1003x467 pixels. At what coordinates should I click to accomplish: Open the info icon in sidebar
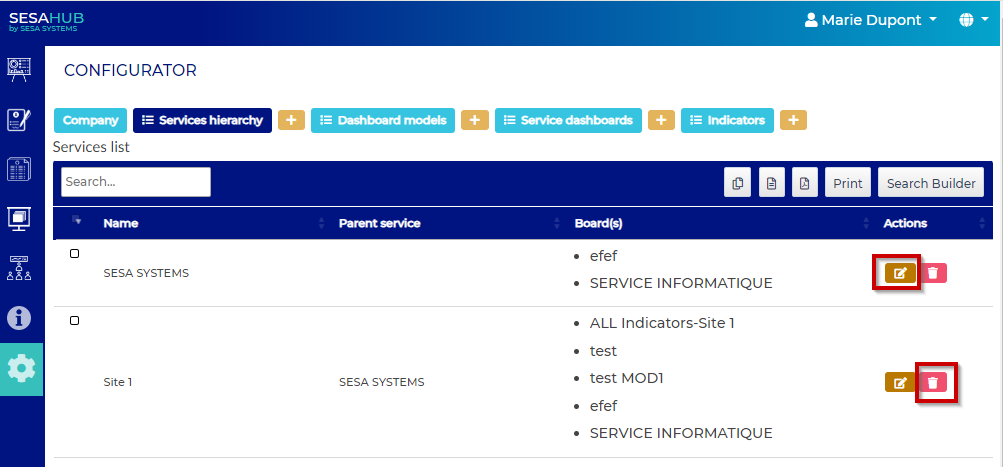20,318
